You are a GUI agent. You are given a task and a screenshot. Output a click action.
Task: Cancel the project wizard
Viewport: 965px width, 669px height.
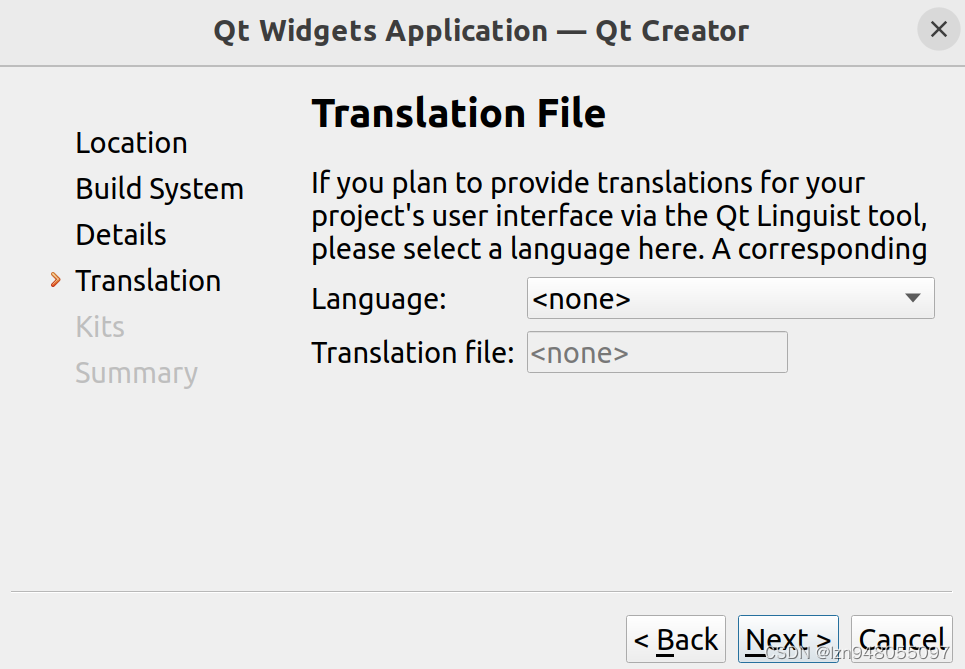[902, 639]
